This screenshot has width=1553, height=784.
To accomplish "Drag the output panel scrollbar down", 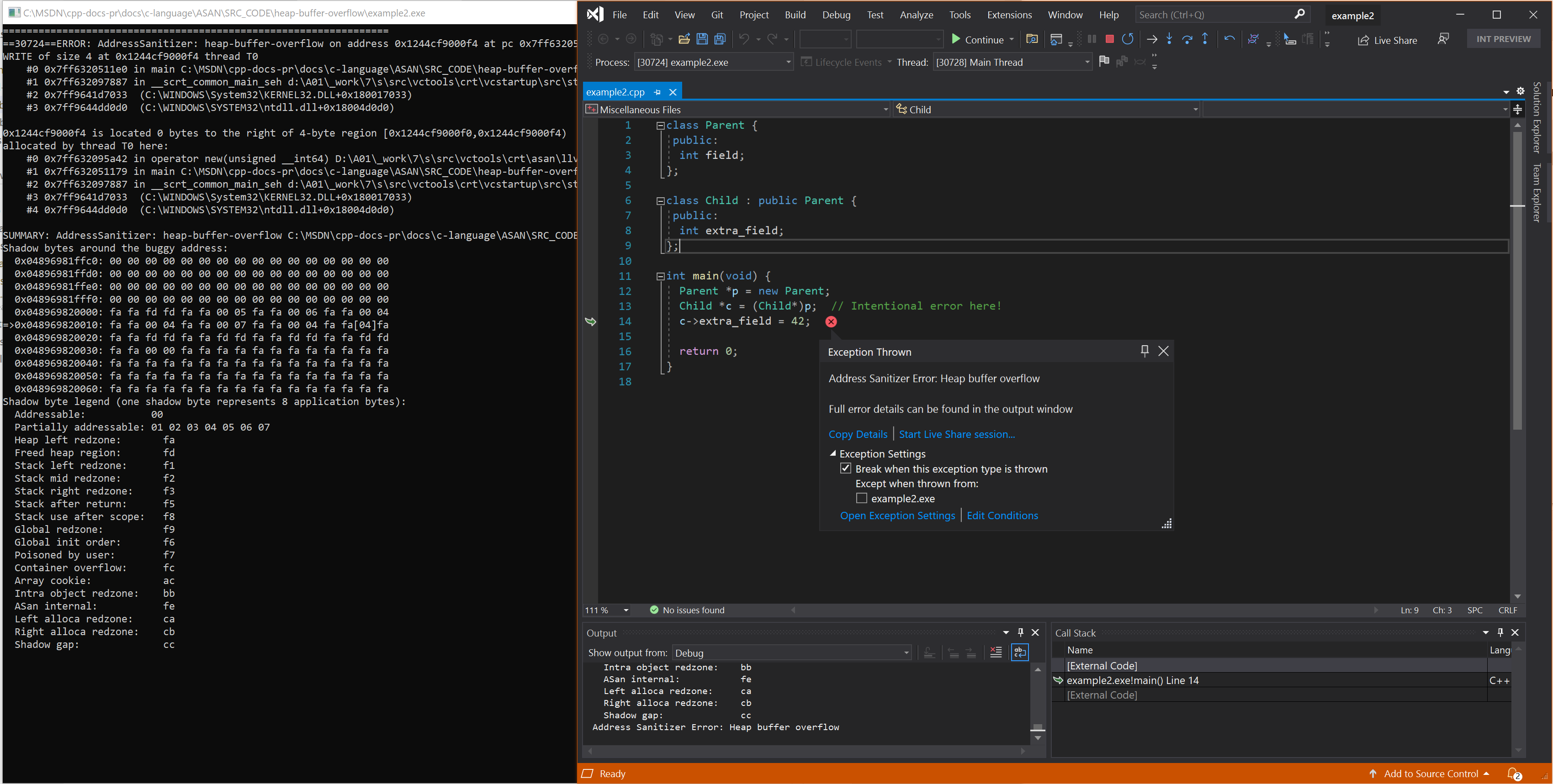I will 1037,746.
